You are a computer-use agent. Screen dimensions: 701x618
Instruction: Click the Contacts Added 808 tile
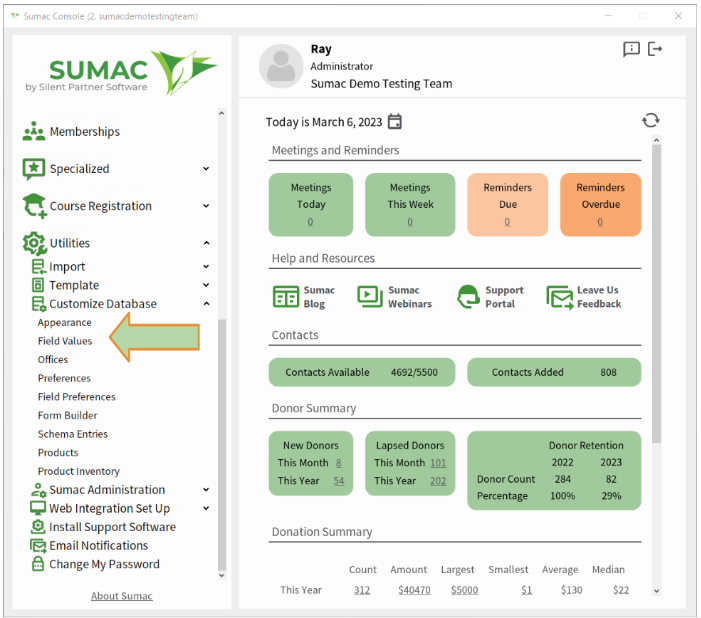click(x=554, y=372)
